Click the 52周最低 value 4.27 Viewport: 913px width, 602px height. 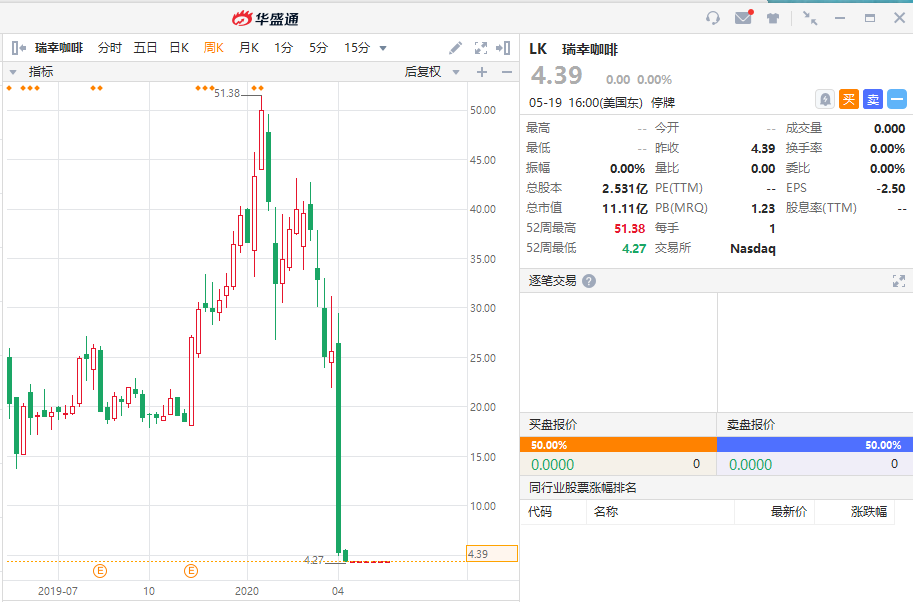click(634, 249)
